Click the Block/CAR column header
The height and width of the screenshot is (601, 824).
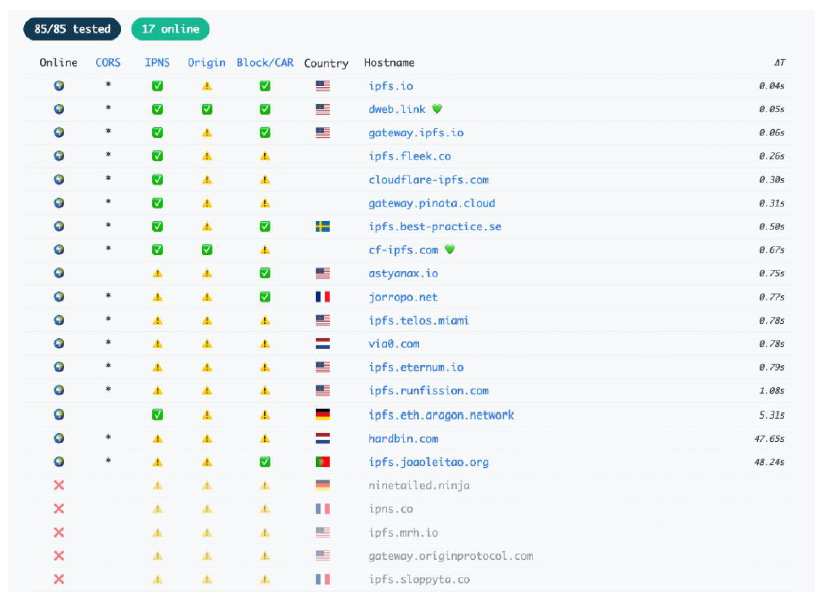point(265,63)
